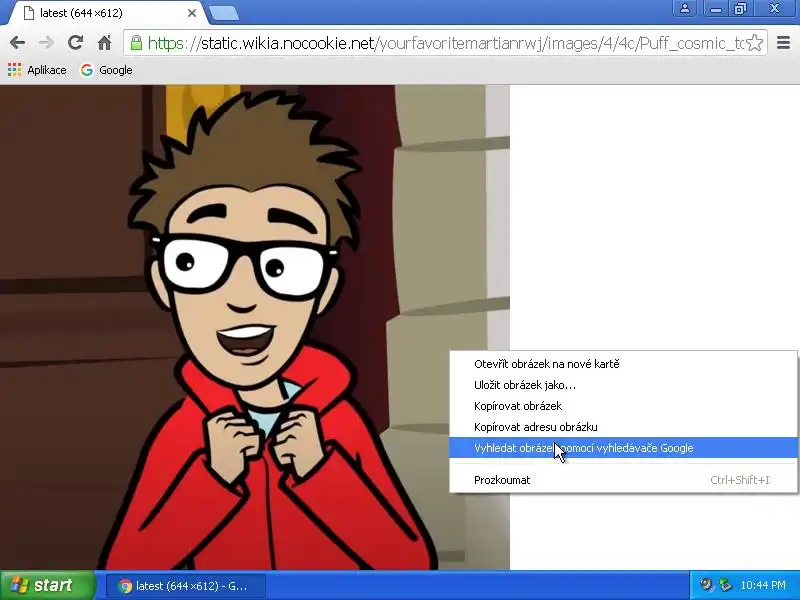Choose 'Otevřít obrázek na nové kartě'
800x600 pixels.
pyautogui.click(x=623, y=364)
